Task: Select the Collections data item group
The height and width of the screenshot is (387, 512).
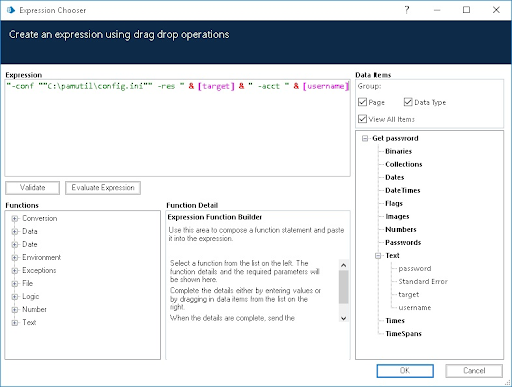Action: click(404, 164)
